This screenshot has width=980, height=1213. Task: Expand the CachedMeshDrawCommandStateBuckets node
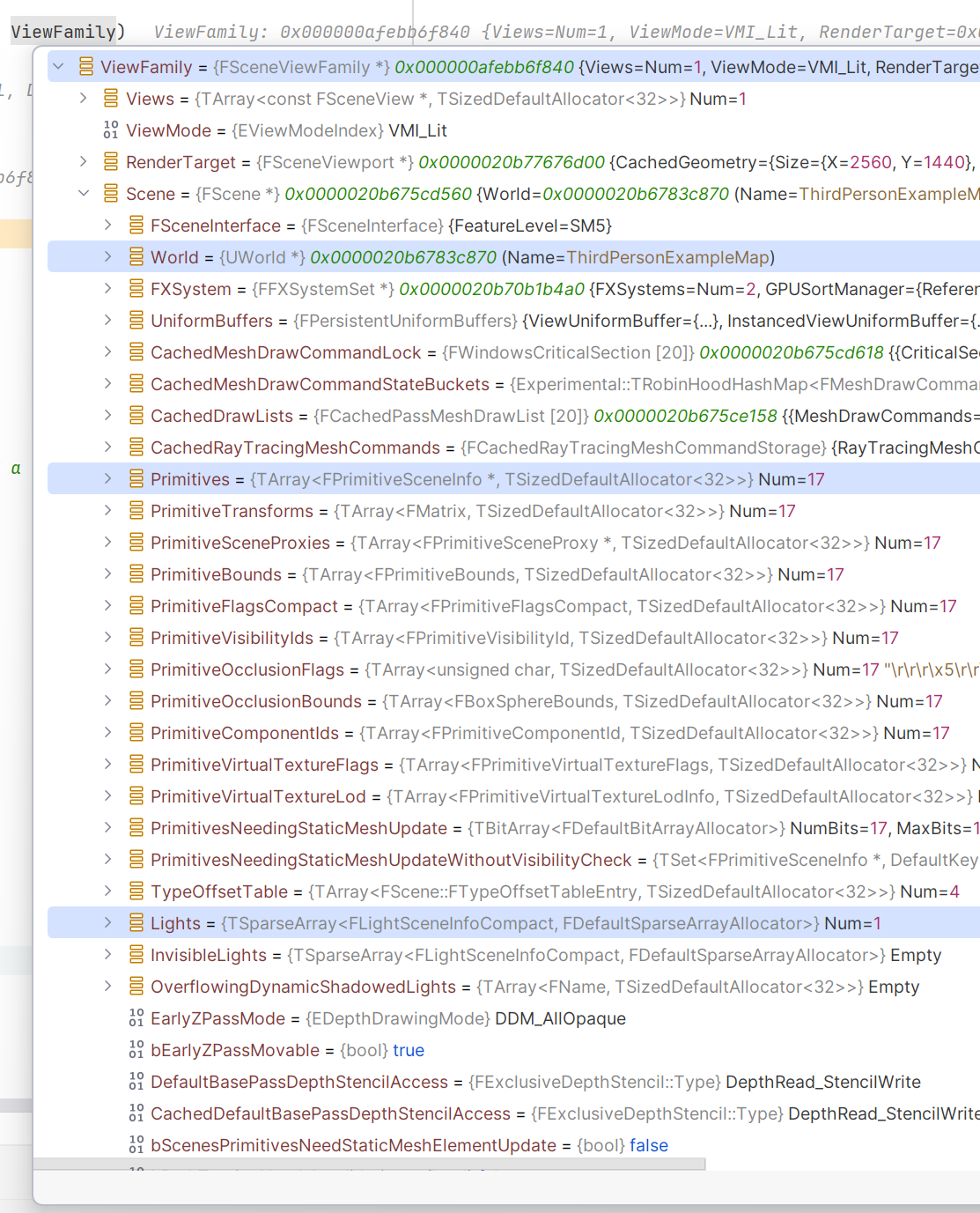[x=108, y=384]
